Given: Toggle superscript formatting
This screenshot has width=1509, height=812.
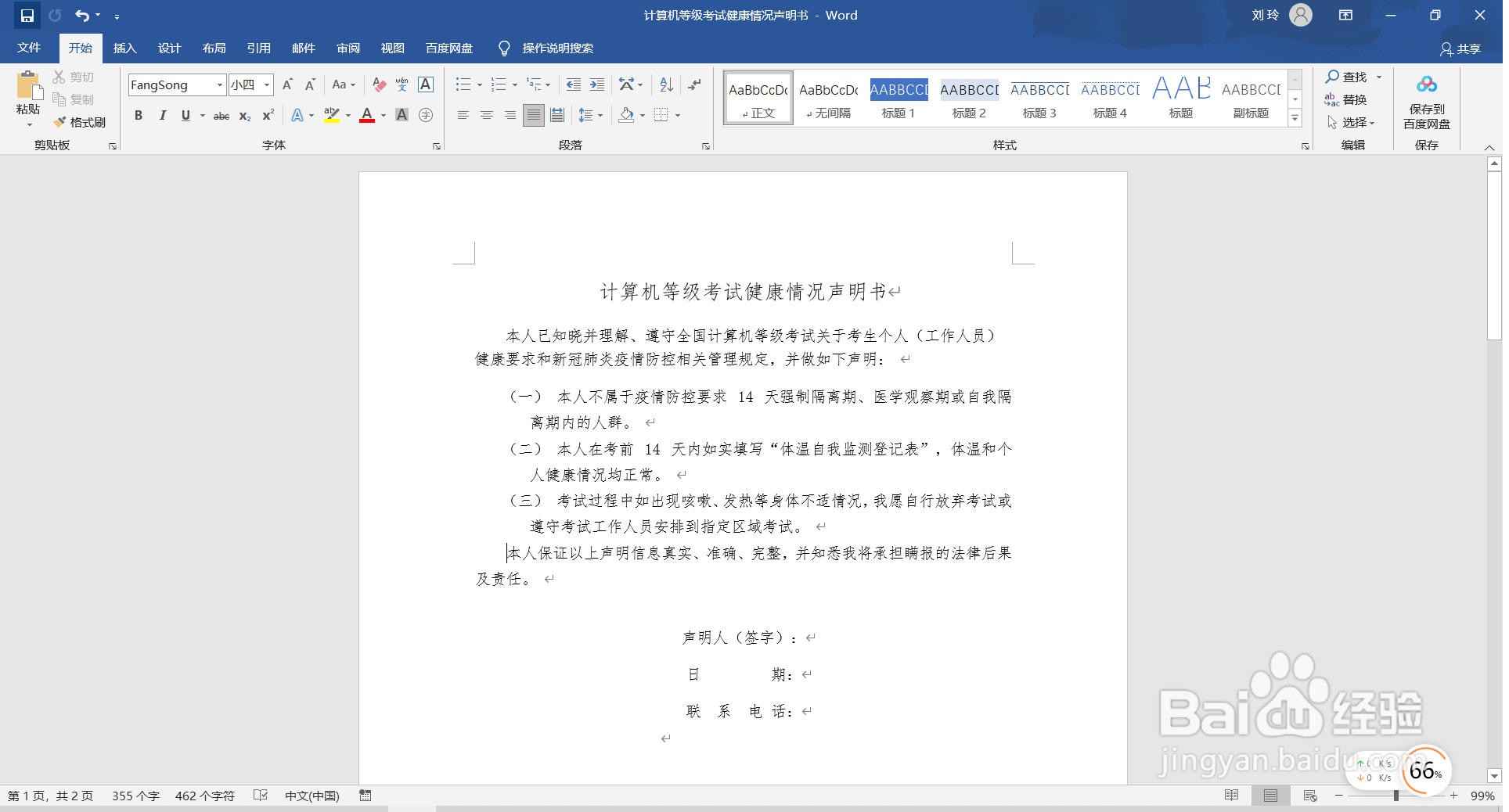Looking at the screenshot, I should (x=268, y=115).
